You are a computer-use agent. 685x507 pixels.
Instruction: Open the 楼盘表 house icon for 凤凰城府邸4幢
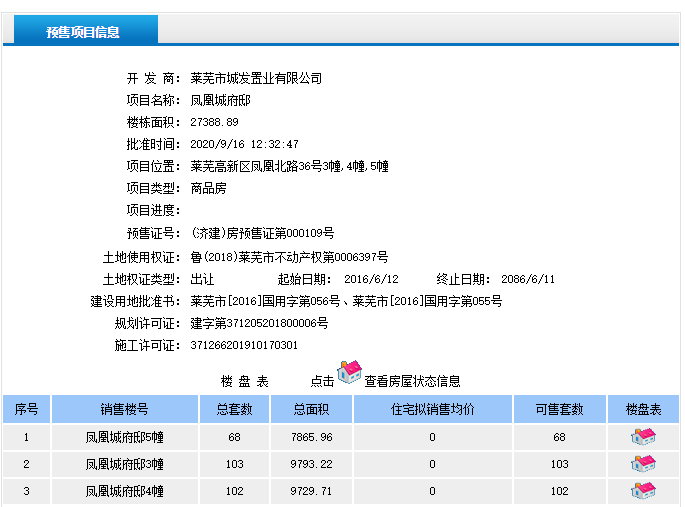click(x=643, y=491)
